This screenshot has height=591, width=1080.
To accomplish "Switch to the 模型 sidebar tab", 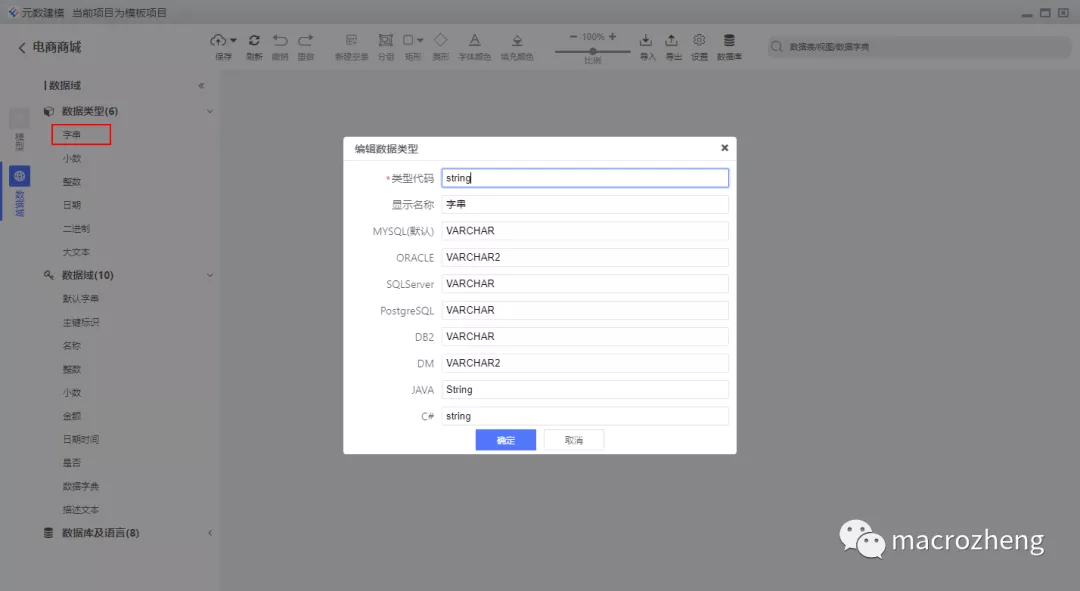I will (19, 130).
